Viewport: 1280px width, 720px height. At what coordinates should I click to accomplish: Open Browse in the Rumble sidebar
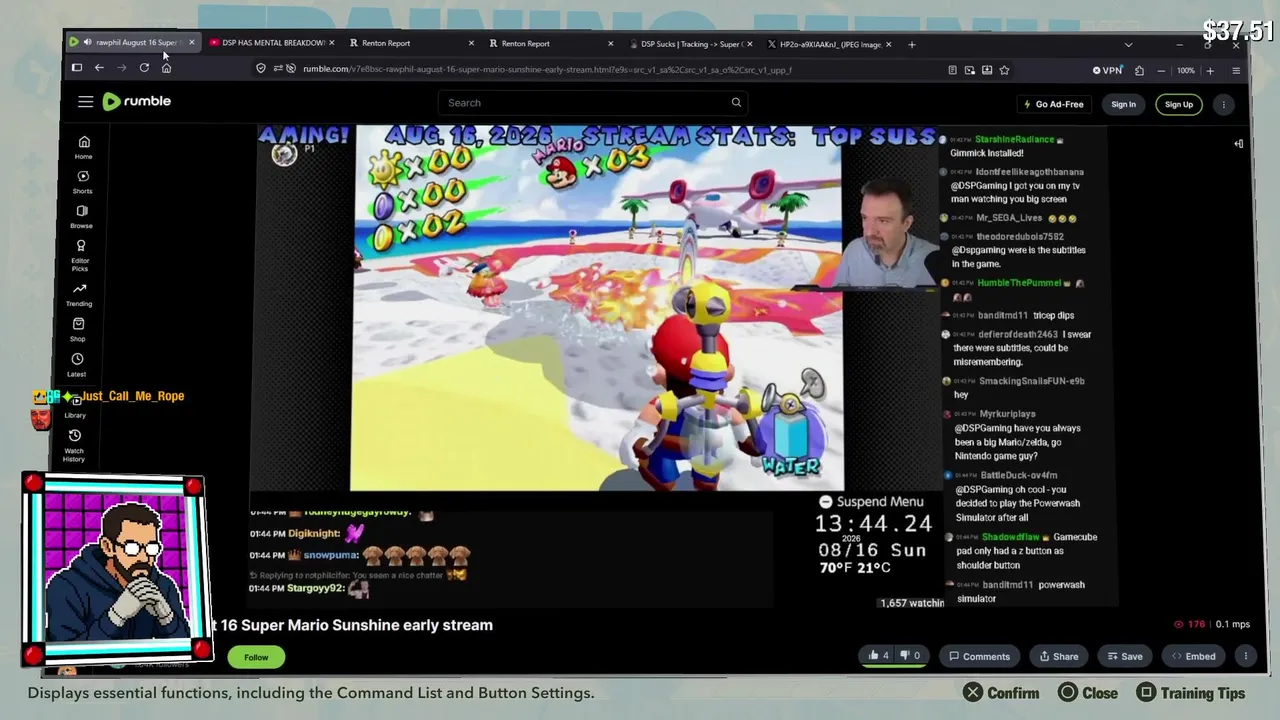[x=82, y=217]
